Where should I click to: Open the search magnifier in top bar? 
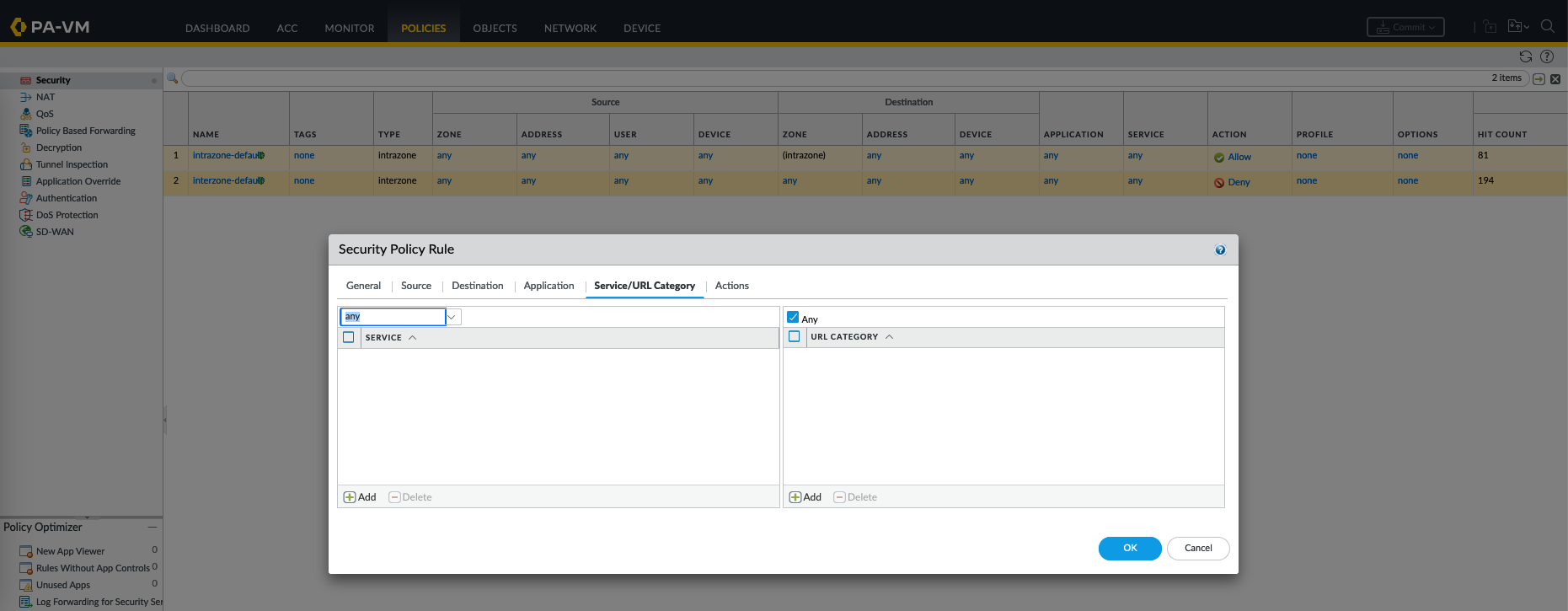(1547, 27)
